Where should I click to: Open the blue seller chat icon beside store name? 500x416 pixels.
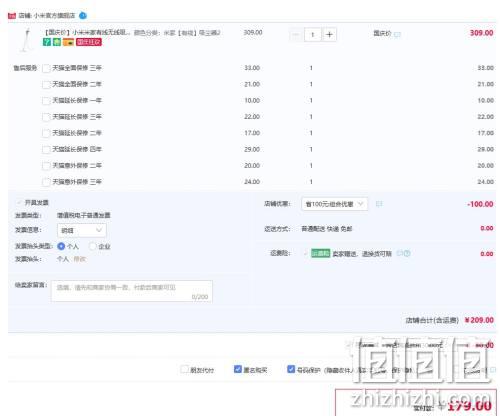pyautogui.click(x=83, y=16)
